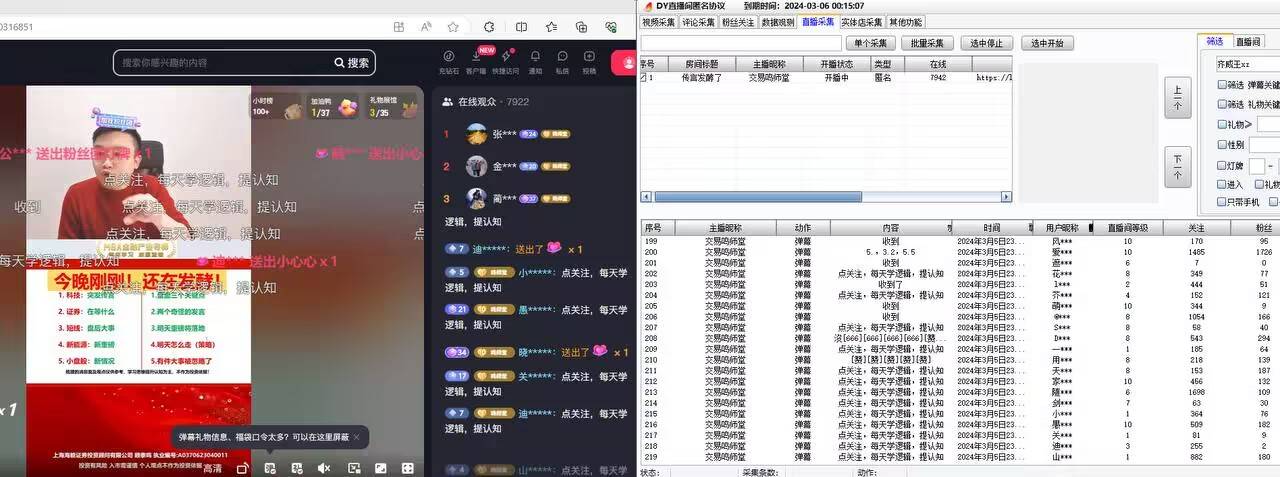This screenshot has width=1280, height=477.
Task: Switch to the 评论采集 tab
Action: click(699, 22)
